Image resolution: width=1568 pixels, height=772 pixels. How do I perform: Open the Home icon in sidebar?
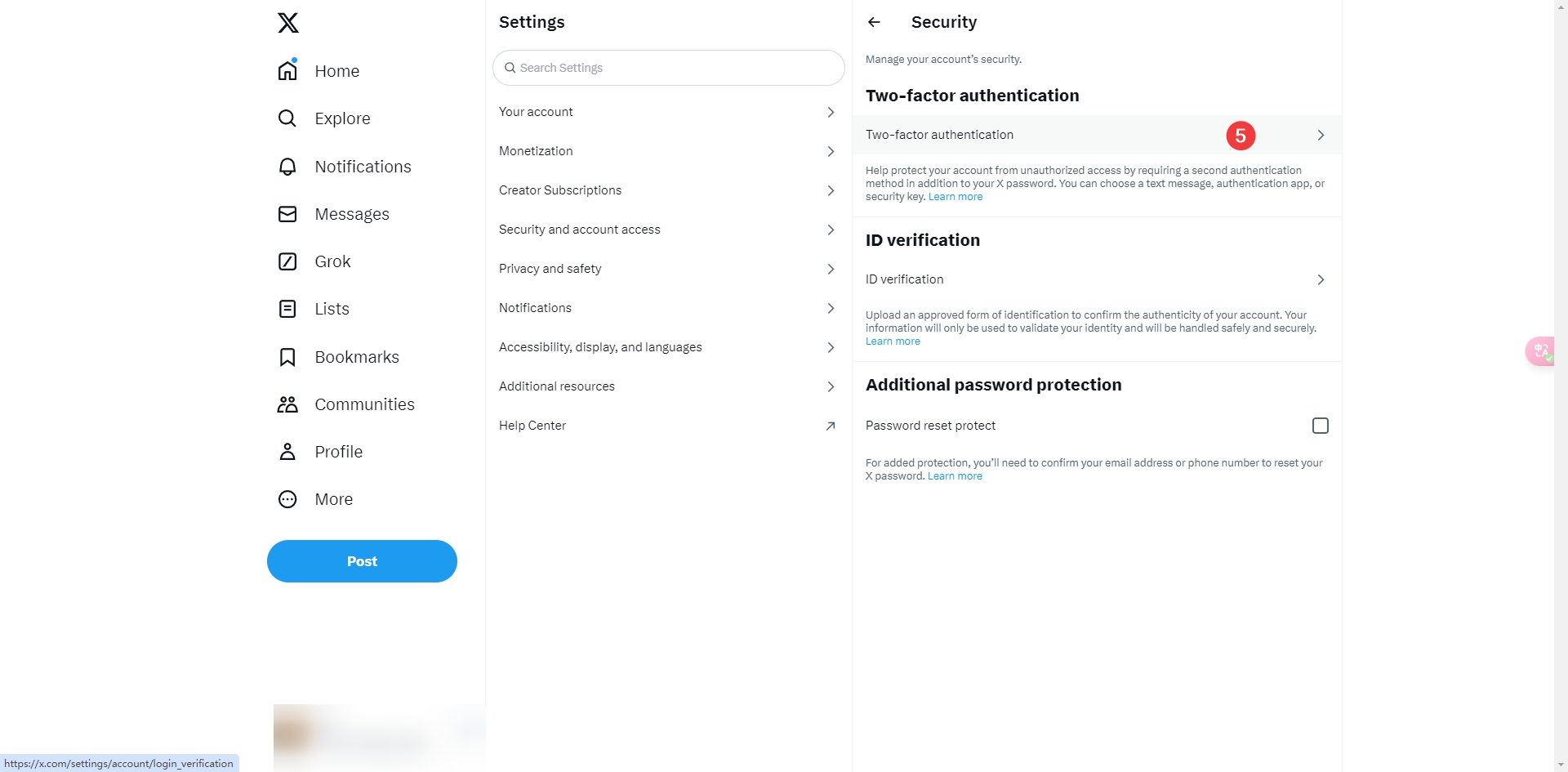coord(287,71)
